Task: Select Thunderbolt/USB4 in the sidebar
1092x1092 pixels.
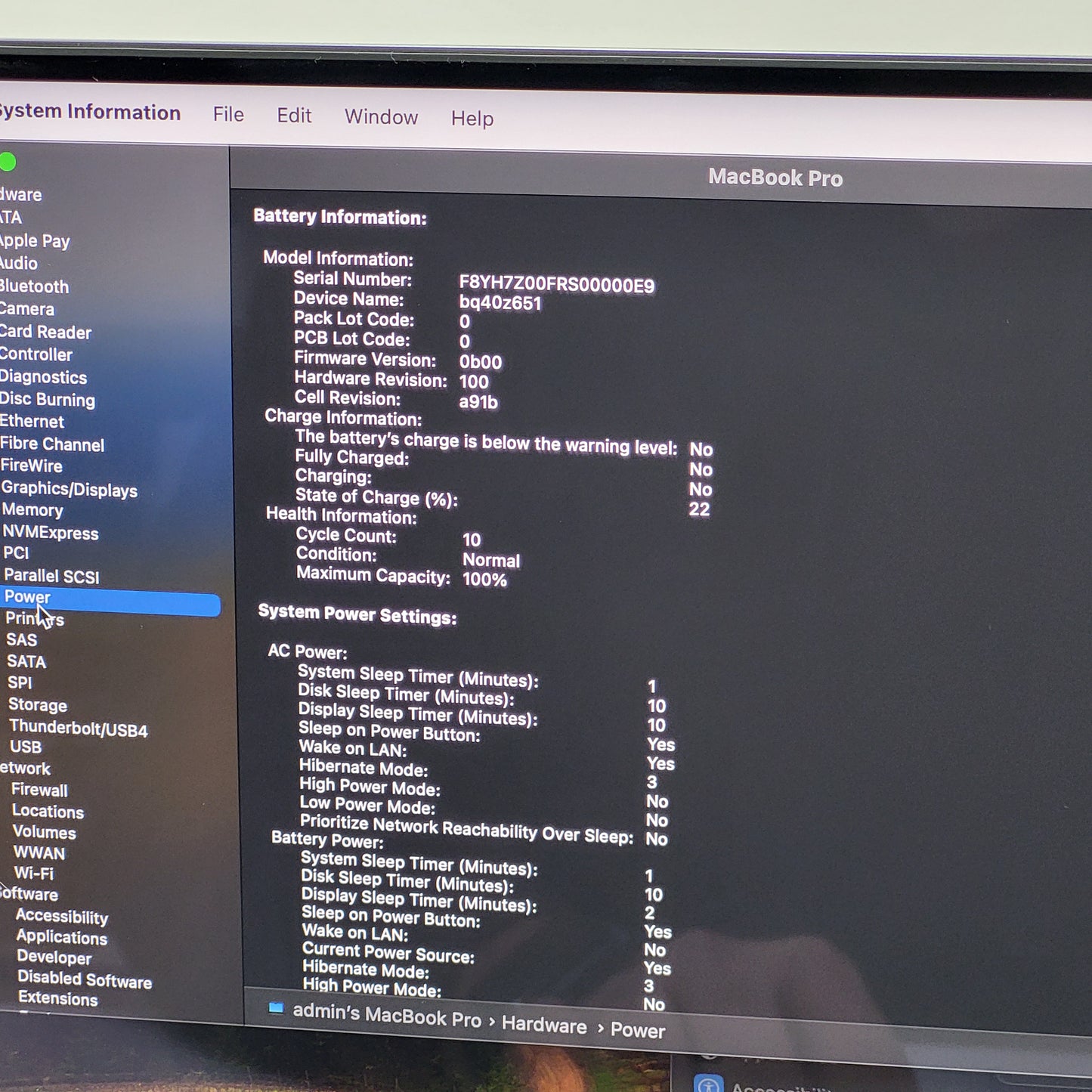Action: (79, 729)
